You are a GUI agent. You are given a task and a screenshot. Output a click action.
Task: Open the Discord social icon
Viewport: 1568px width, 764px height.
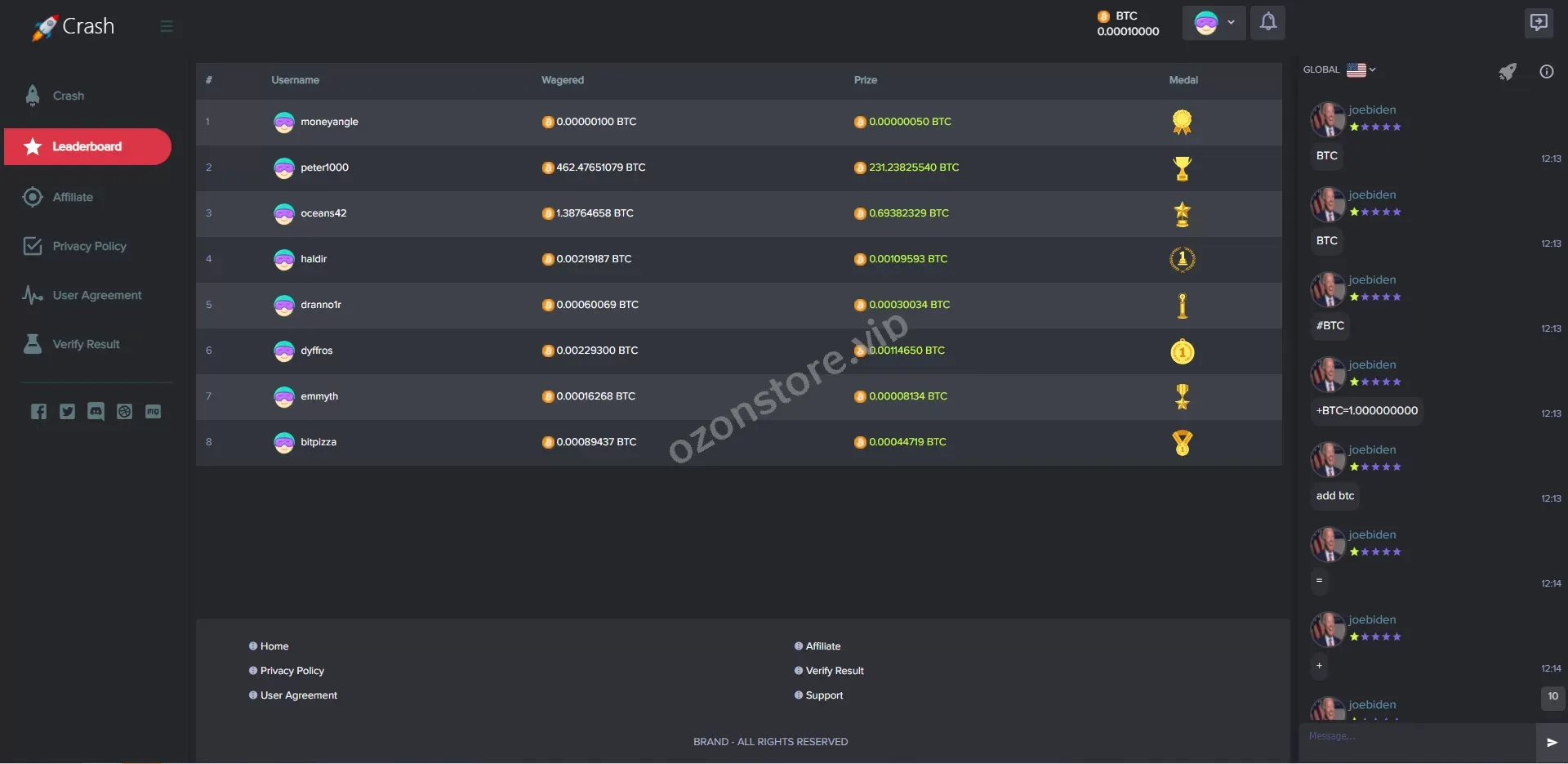(x=96, y=412)
